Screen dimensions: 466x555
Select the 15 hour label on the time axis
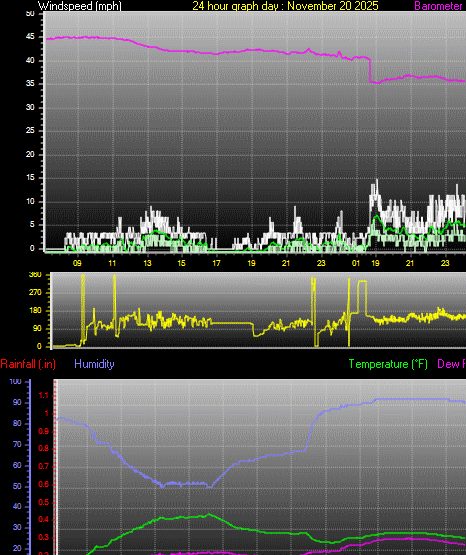pos(182,263)
